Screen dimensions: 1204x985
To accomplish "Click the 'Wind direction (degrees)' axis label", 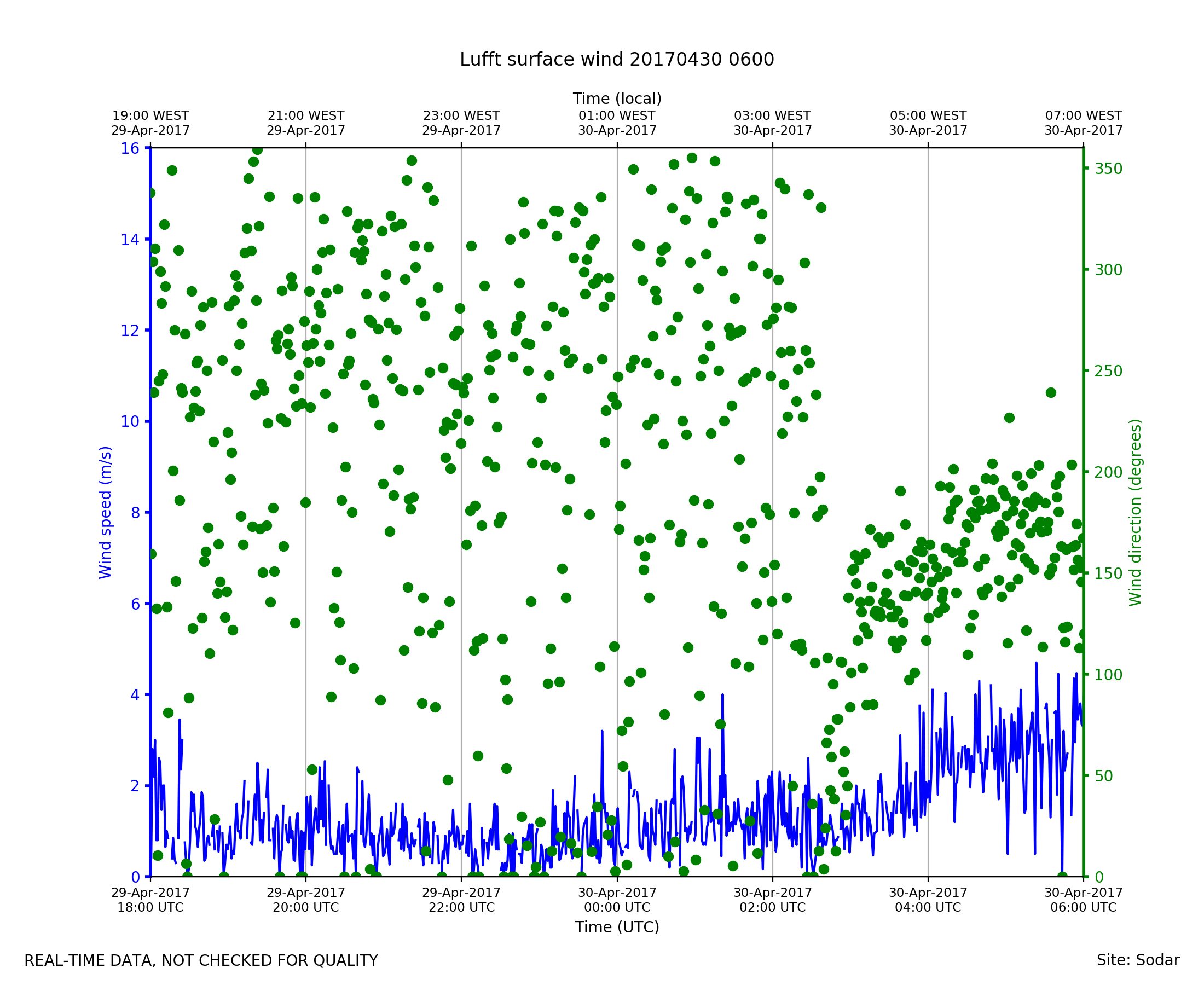I will [x=1135, y=512].
